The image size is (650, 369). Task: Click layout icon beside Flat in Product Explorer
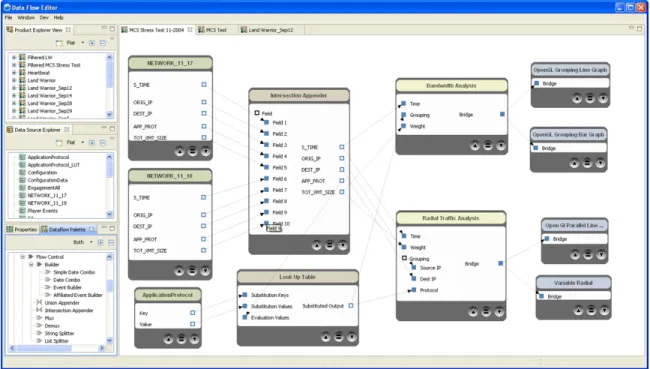[59, 43]
